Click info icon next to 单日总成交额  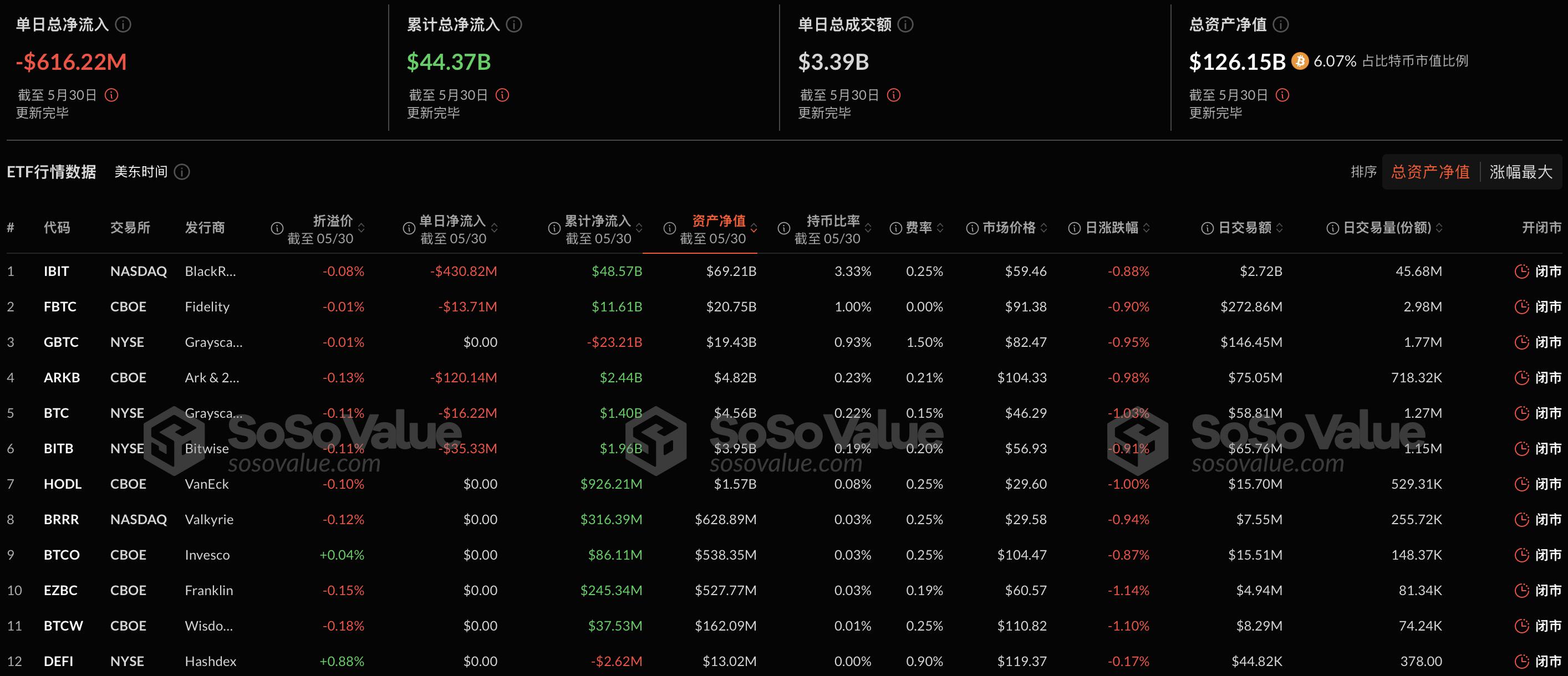coord(906,25)
